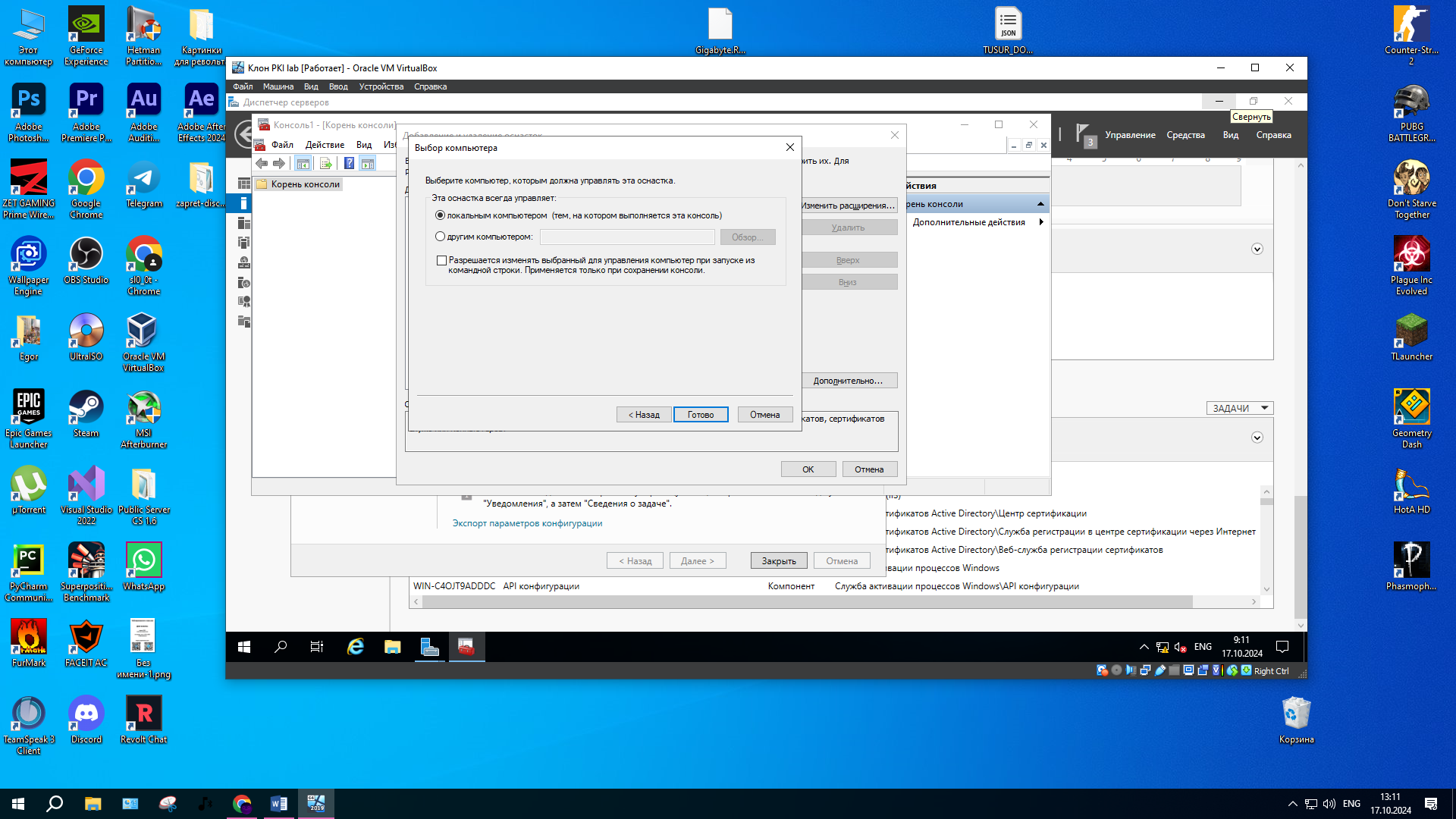Open the VirtualBox Машина menu
Viewport: 1456px width, 819px height.
(278, 86)
